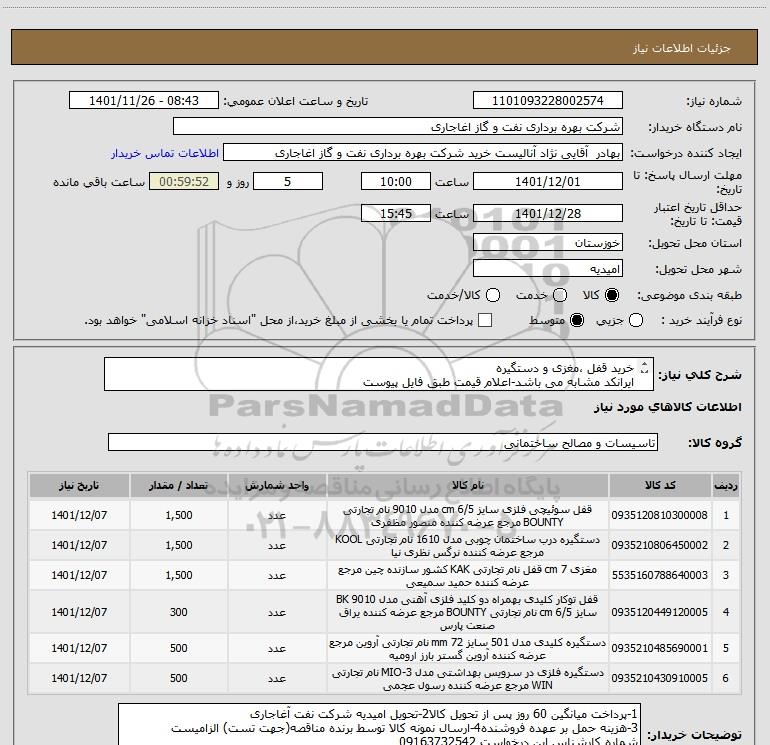Select item code 0935210806450002
Viewport: 770px width, 745px height.
pyautogui.click(x=660, y=545)
